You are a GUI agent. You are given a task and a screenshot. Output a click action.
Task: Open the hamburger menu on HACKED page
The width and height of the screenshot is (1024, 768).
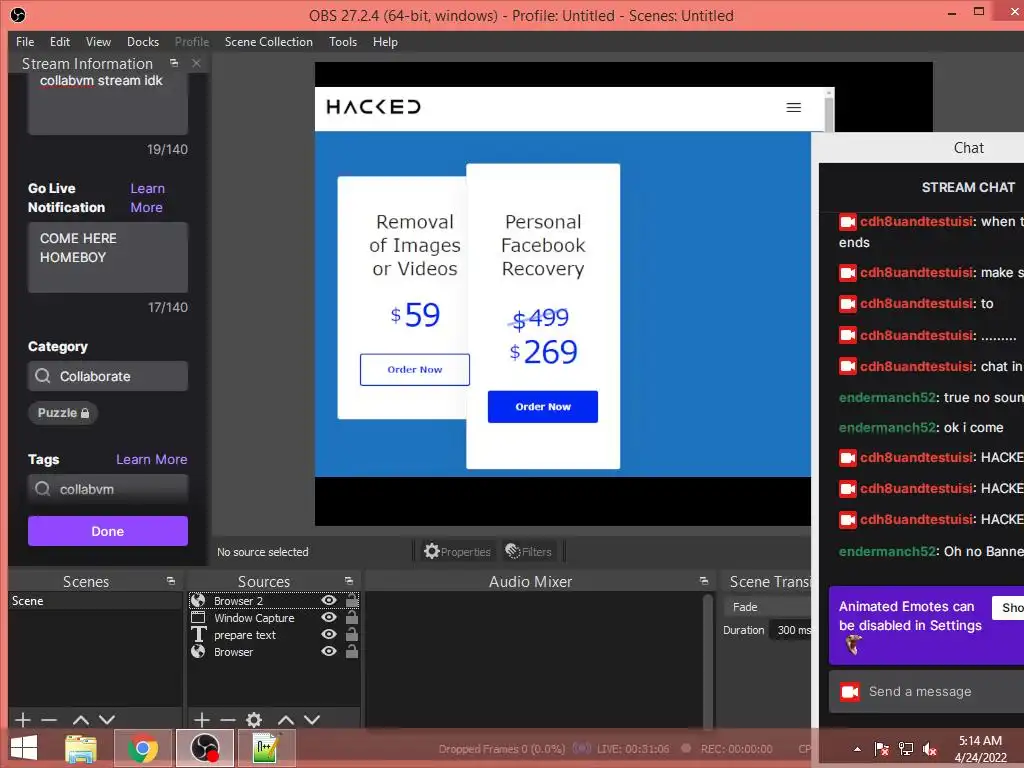tap(793, 108)
